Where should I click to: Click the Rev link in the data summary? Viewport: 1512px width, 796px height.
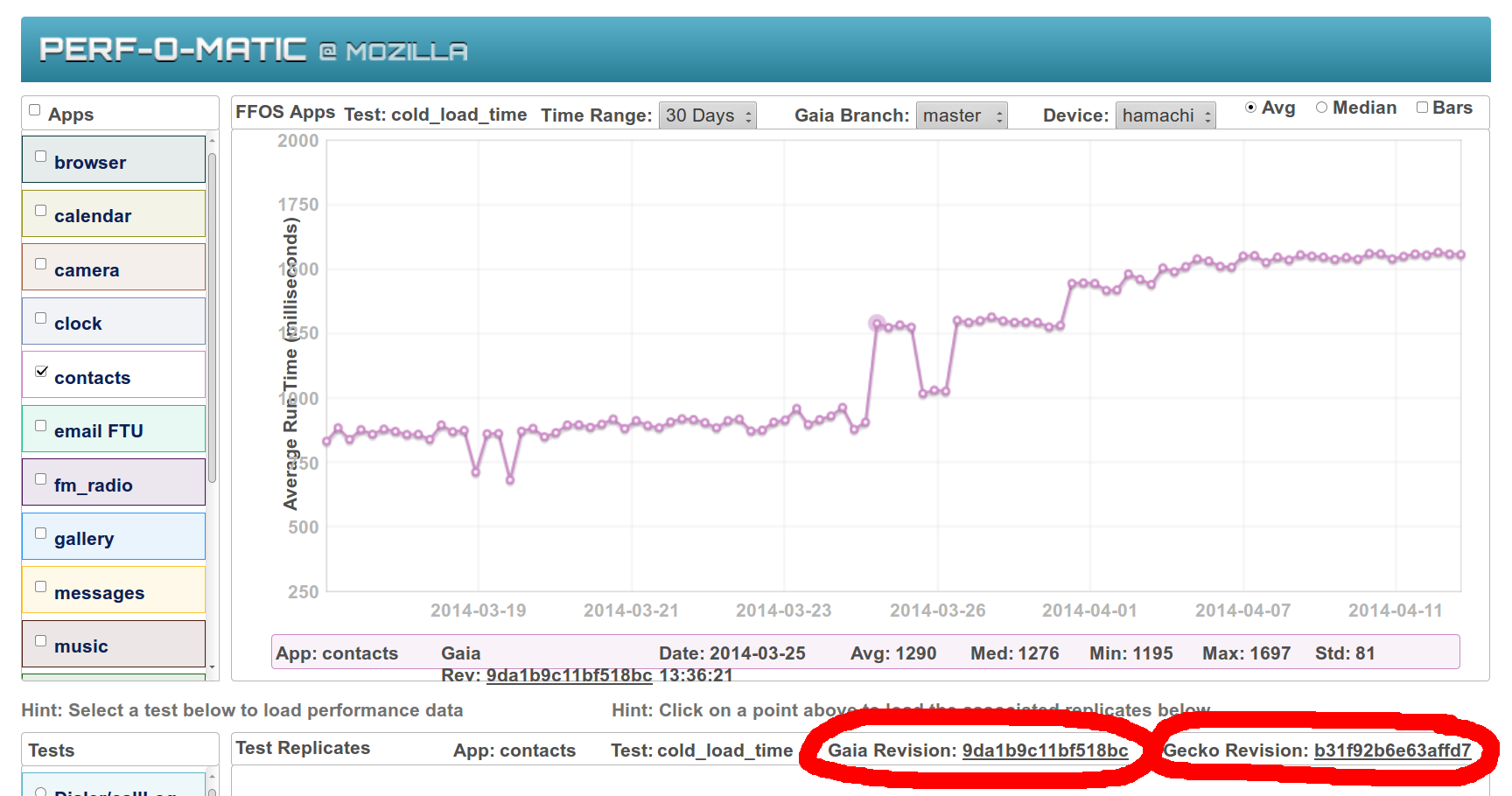click(569, 675)
